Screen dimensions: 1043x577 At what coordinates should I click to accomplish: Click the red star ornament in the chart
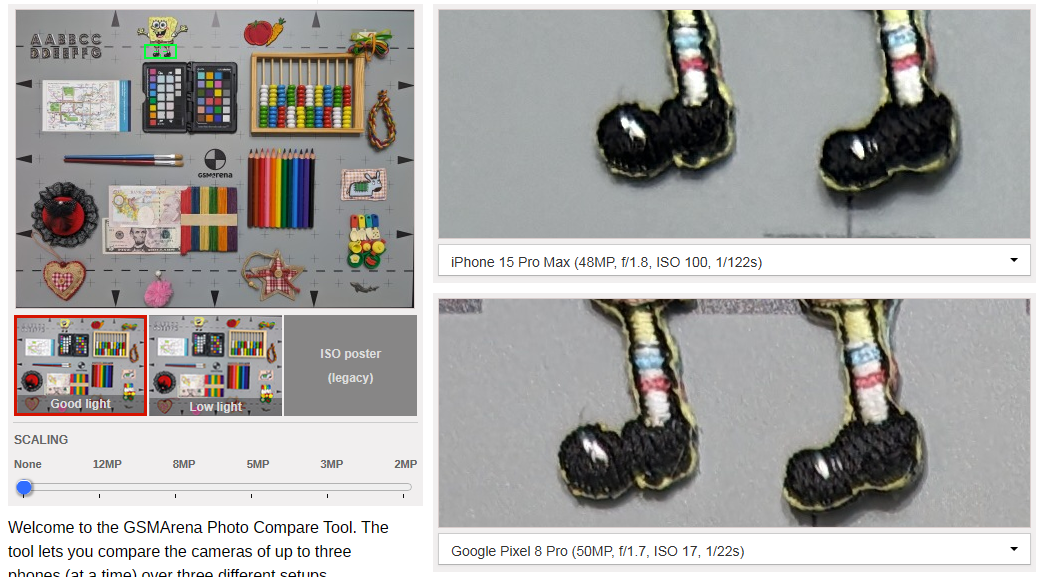(273, 274)
